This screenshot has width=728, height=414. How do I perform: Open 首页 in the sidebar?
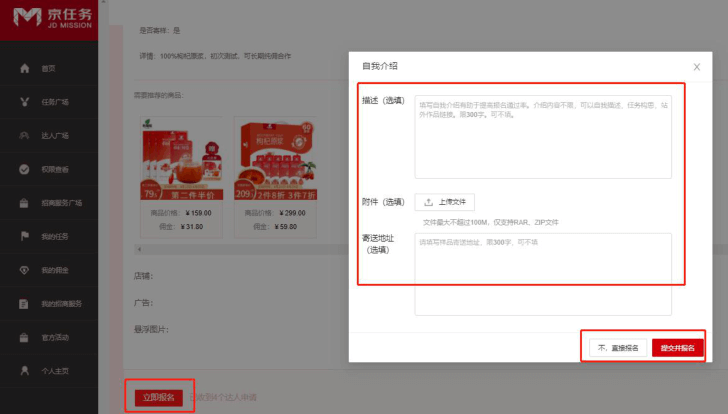coord(49,68)
